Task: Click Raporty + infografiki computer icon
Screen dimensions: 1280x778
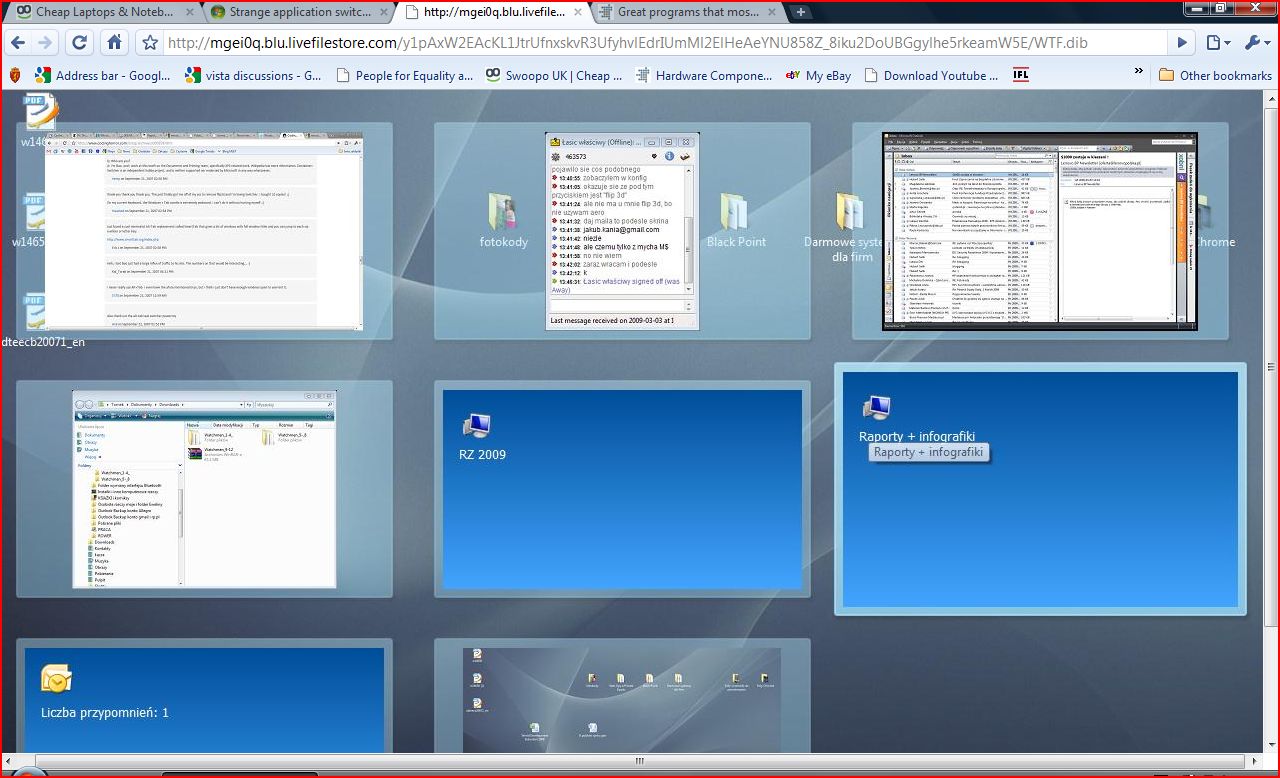Action: point(876,407)
